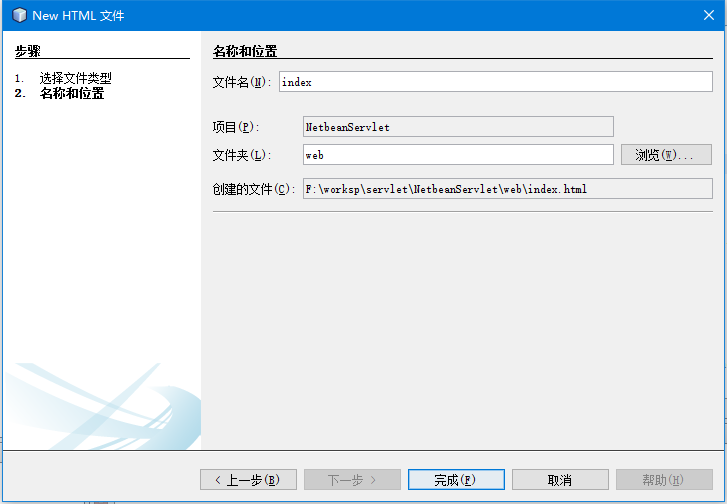Click the 文件夹(L) label

pos(241,155)
